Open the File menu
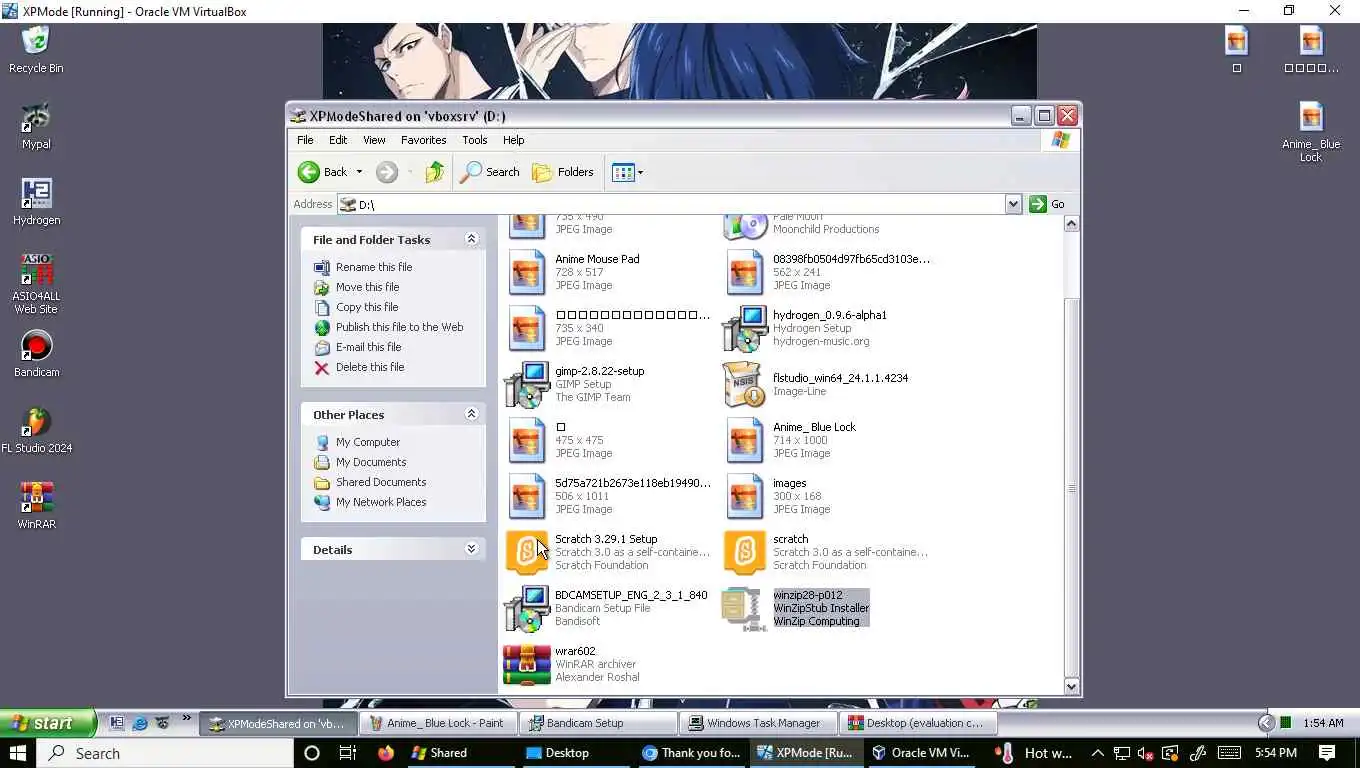Image resolution: width=1360 pixels, height=768 pixels. (305, 140)
